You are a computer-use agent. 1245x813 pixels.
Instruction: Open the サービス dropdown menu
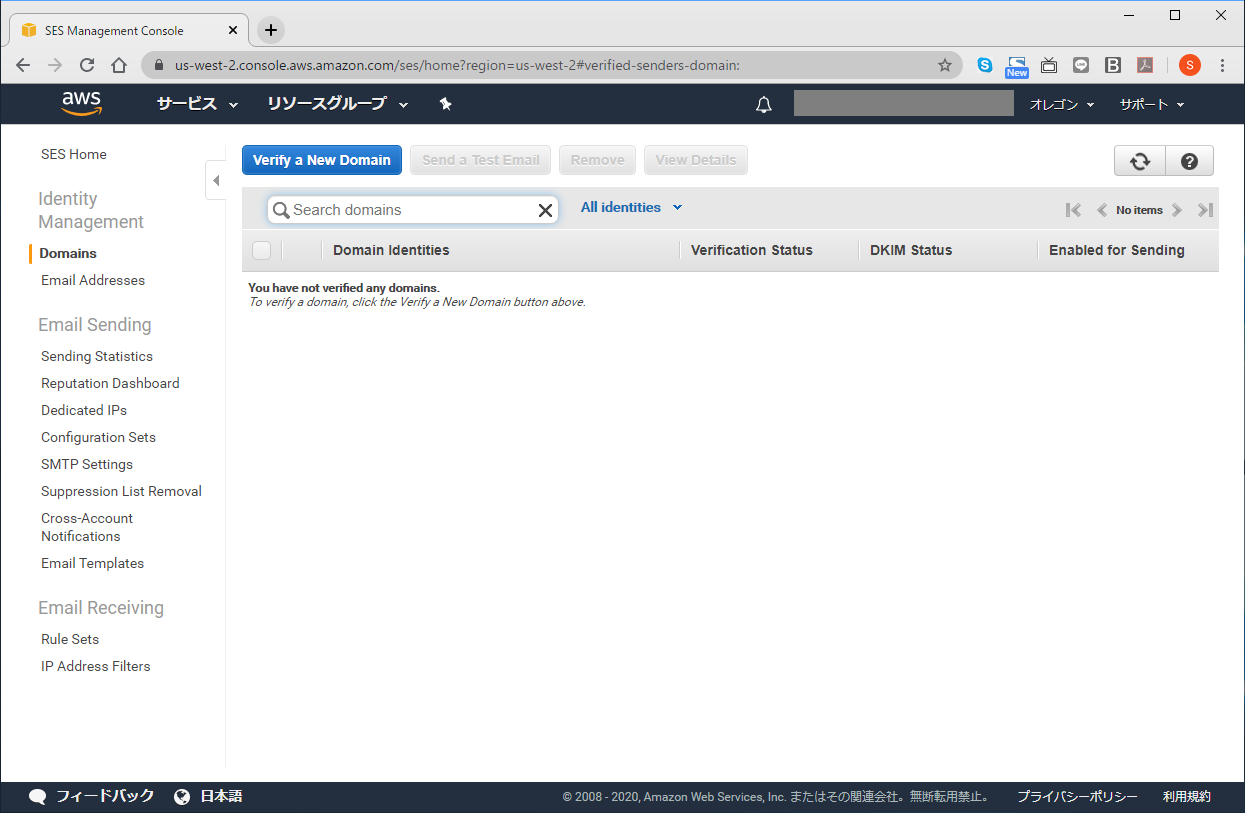coord(197,104)
